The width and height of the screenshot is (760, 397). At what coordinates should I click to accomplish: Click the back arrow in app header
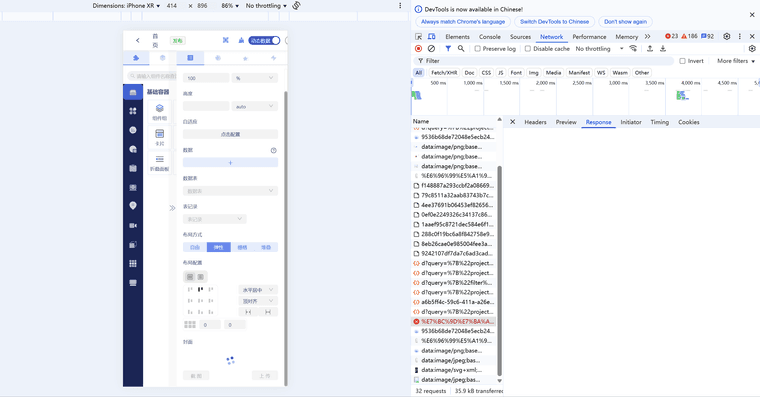point(138,40)
